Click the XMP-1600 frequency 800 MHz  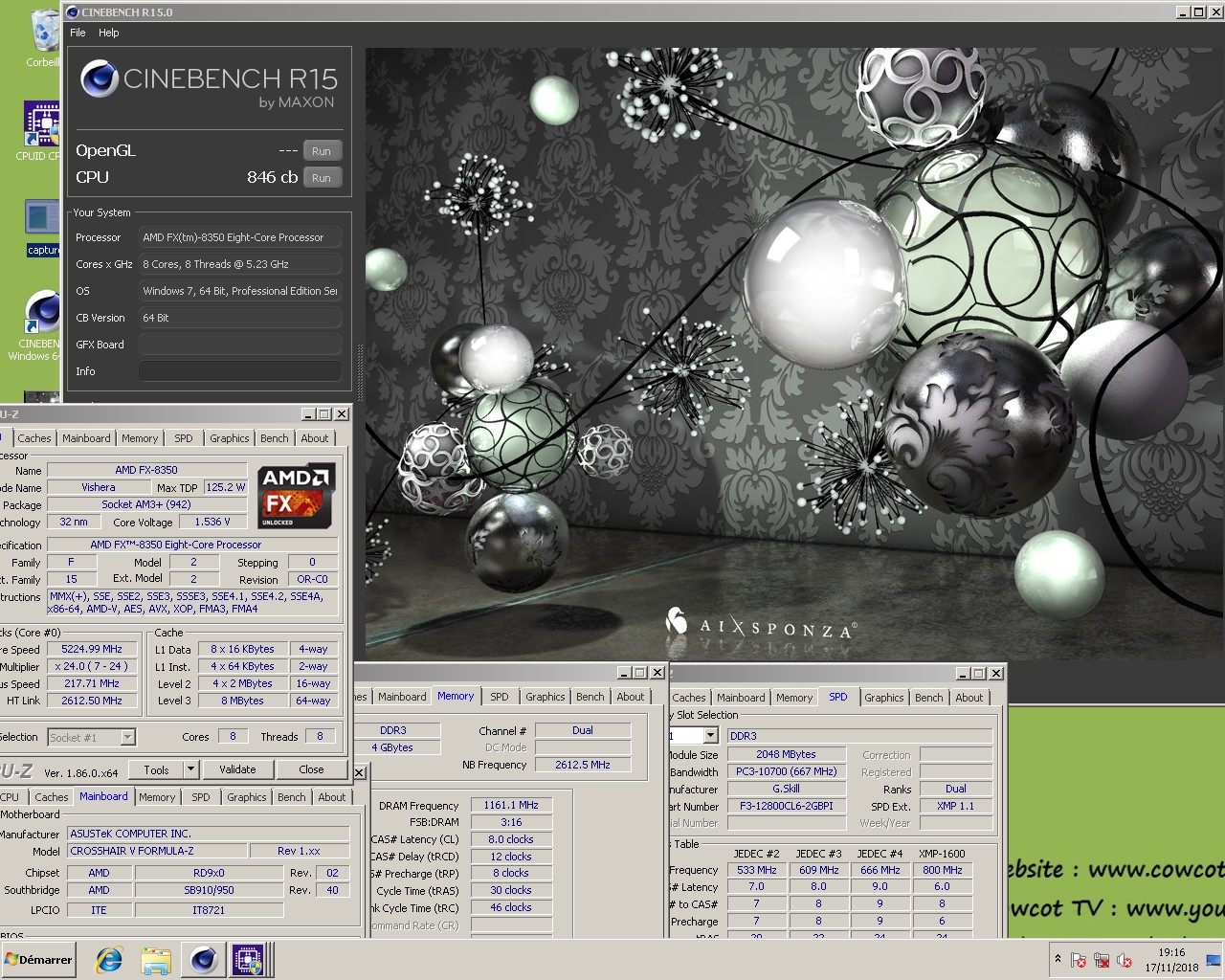coord(943,870)
